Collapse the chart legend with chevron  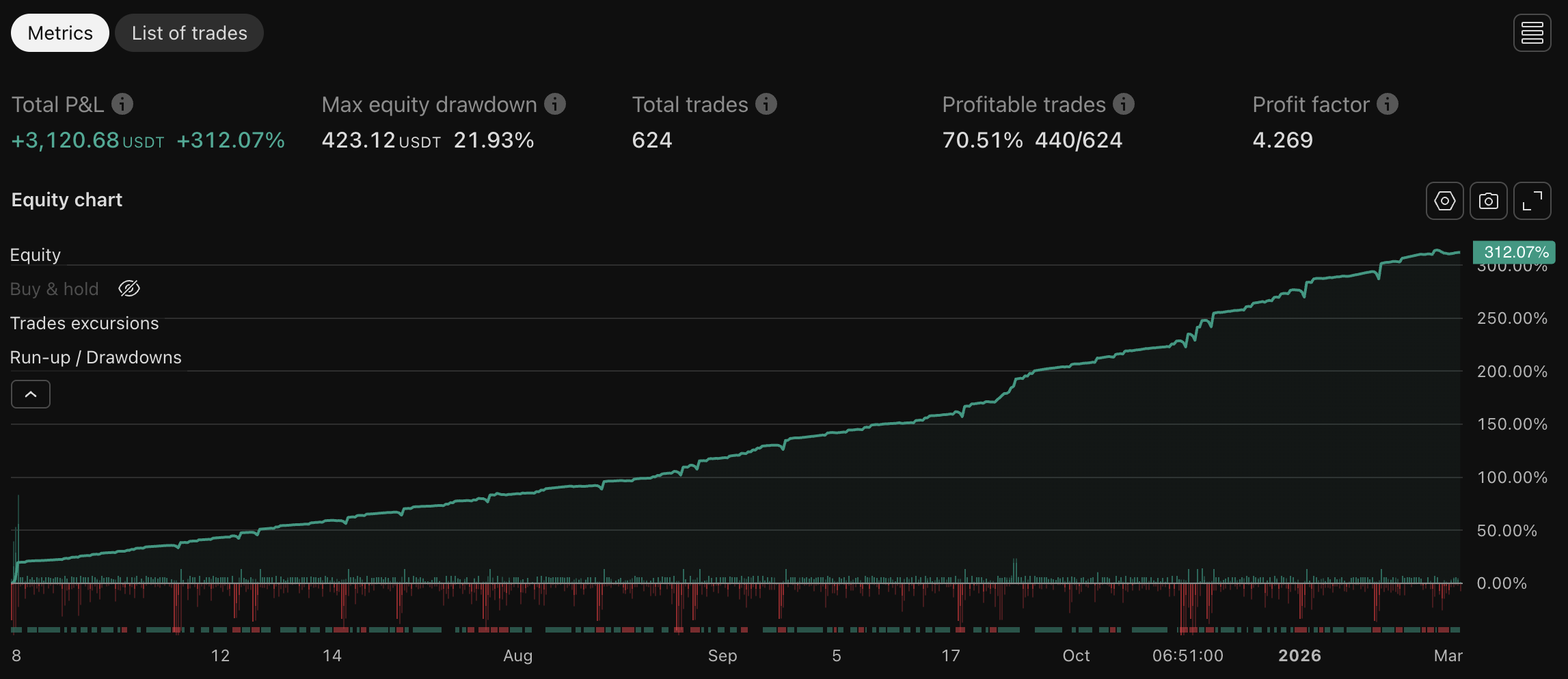coord(31,394)
